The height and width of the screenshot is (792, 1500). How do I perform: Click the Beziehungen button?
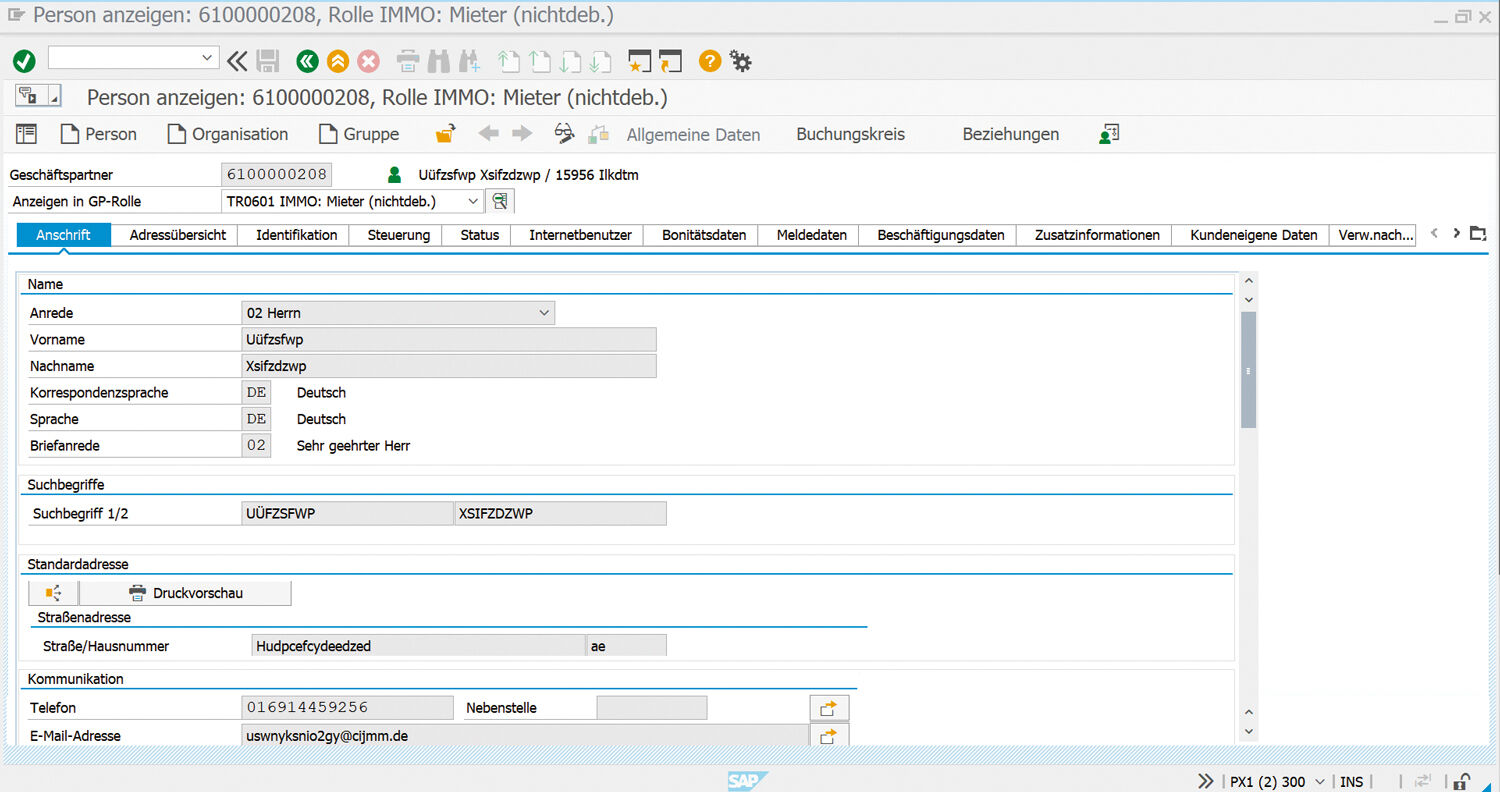point(1010,134)
